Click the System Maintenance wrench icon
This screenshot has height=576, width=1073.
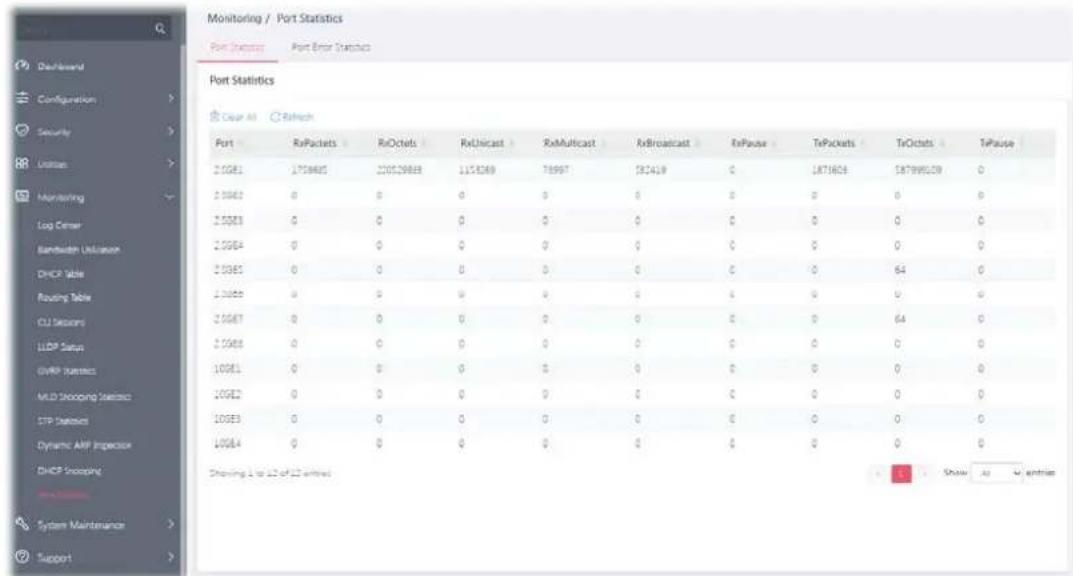23,525
